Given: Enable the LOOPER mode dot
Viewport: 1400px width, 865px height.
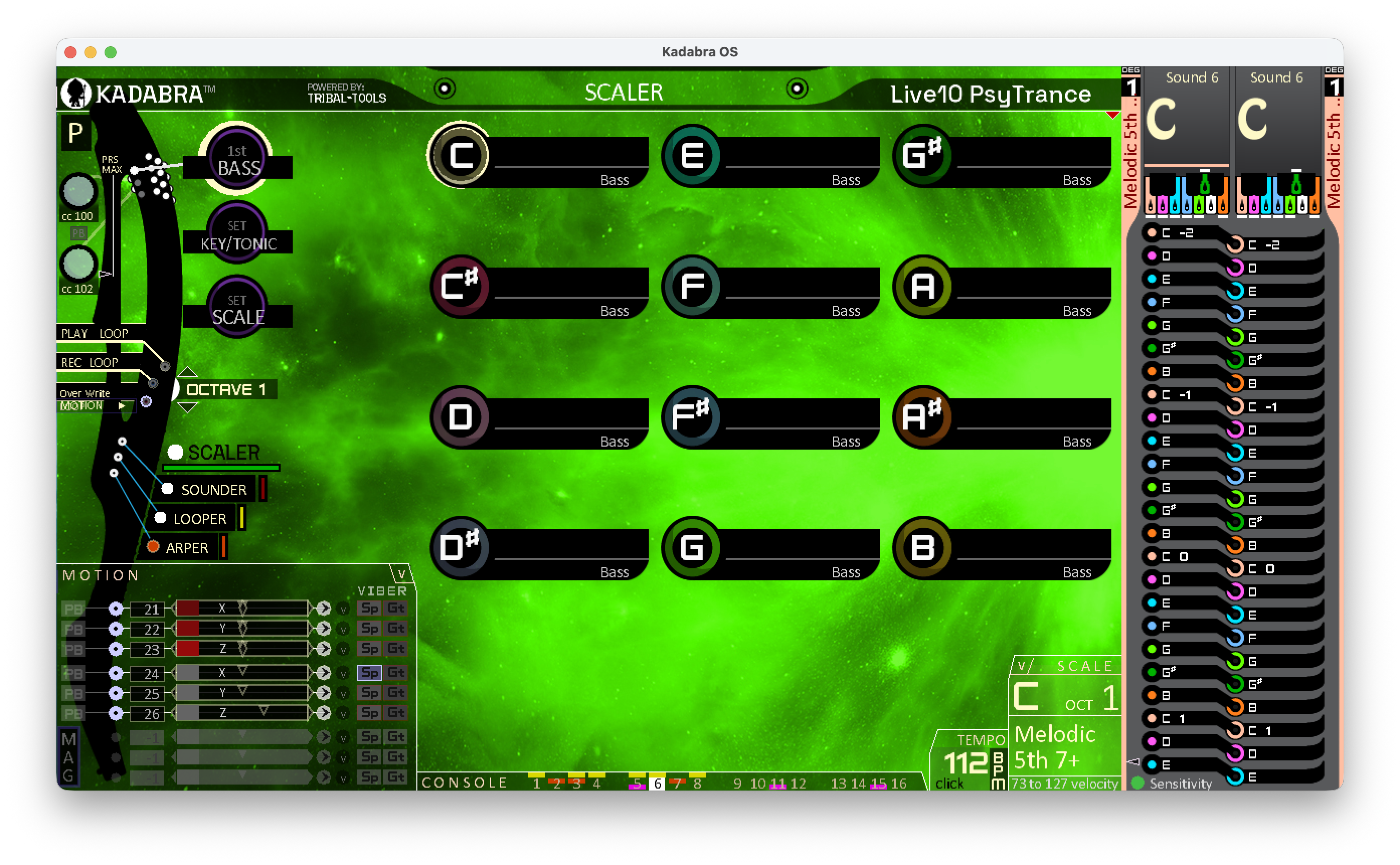Looking at the screenshot, I should pos(160,518).
